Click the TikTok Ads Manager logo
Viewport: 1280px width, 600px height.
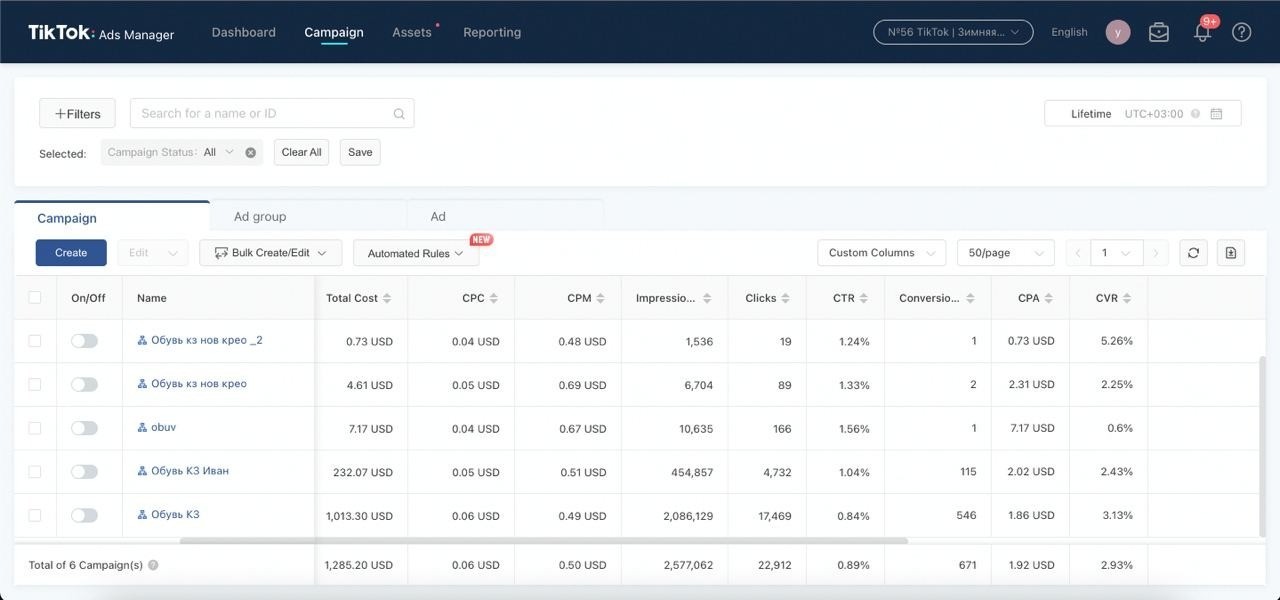pyautogui.click(x=101, y=33)
